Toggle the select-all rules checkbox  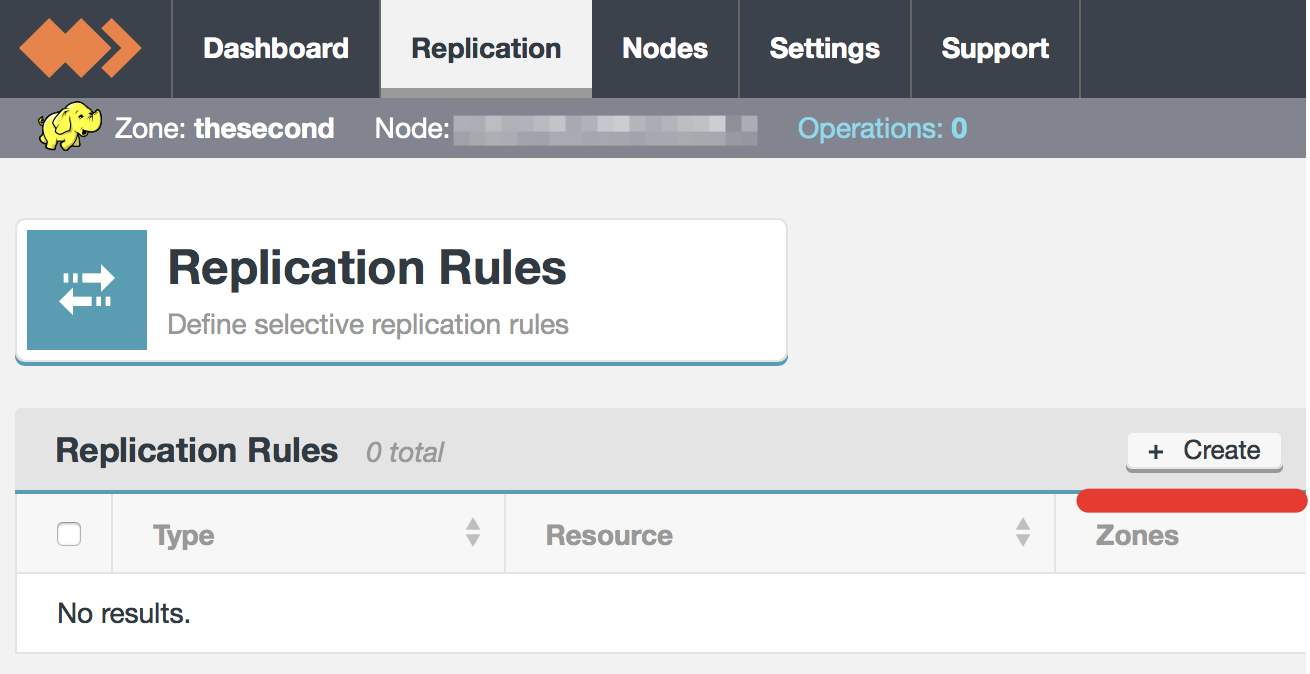[x=69, y=535]
